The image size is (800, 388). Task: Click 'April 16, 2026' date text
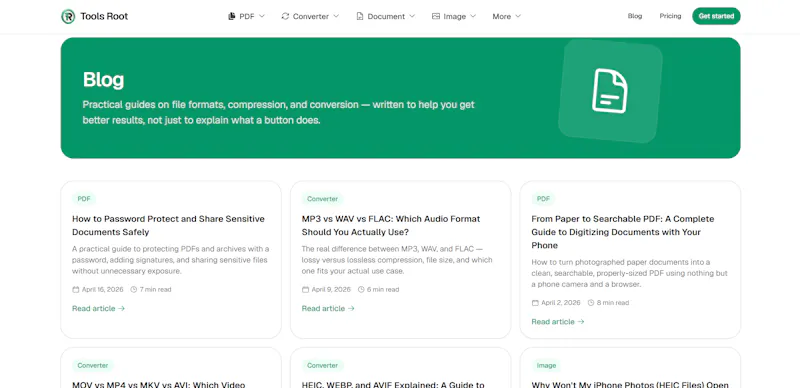(x=103, y=289)
